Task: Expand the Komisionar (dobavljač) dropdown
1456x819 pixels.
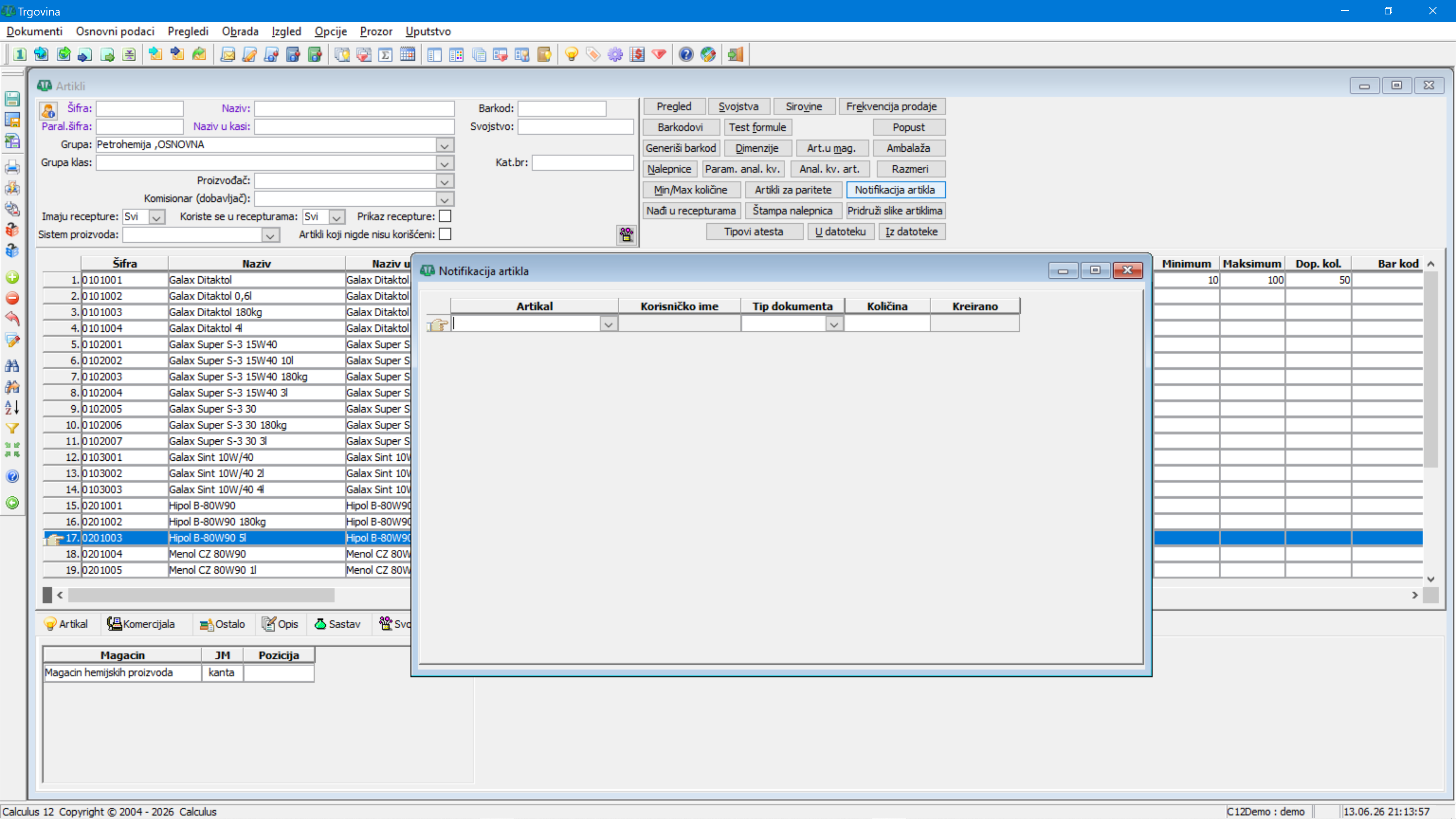Action: pos(445,199)
